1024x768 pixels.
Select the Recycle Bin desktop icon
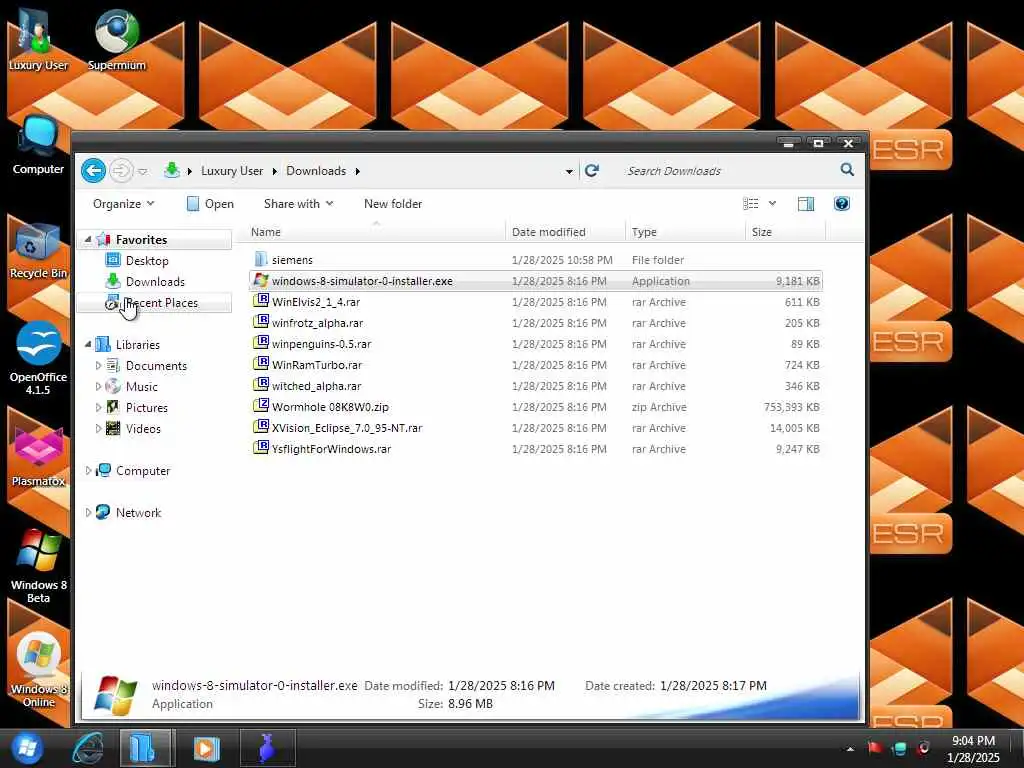click(38, 251)
